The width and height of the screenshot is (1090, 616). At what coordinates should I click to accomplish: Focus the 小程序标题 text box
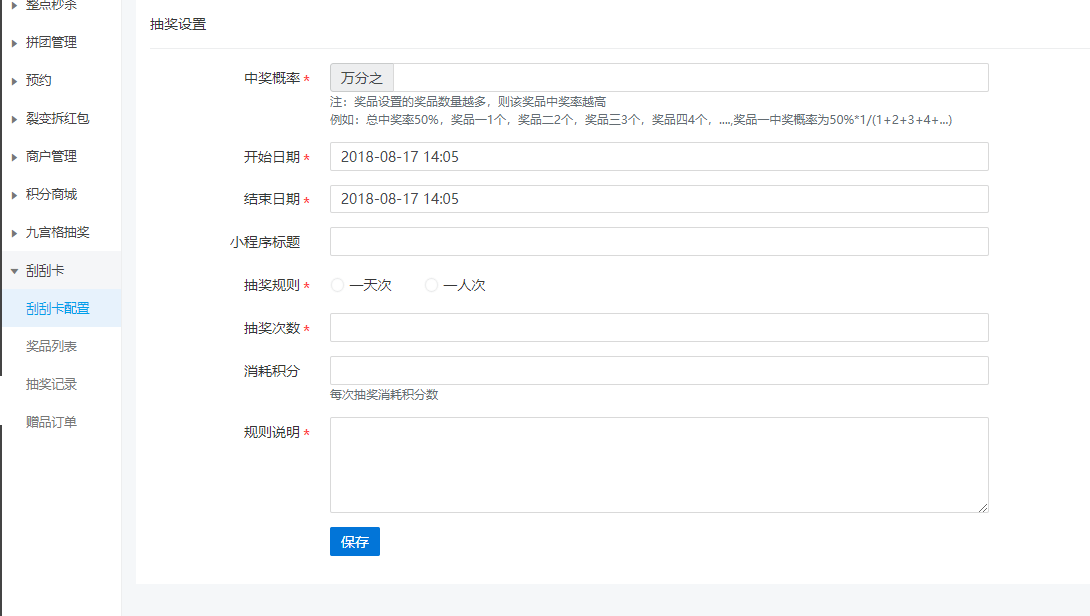(x=658, y=241)
